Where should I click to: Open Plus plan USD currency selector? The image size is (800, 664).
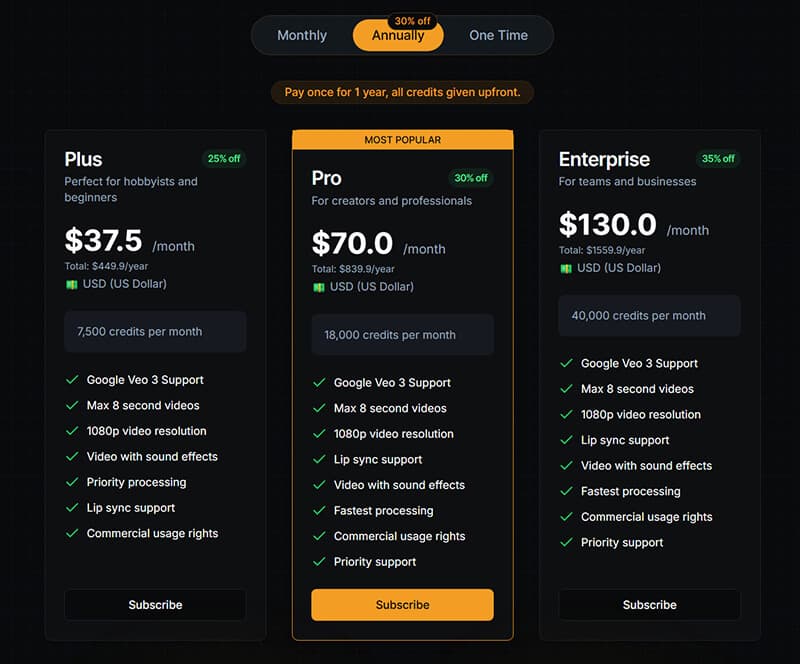124,284
